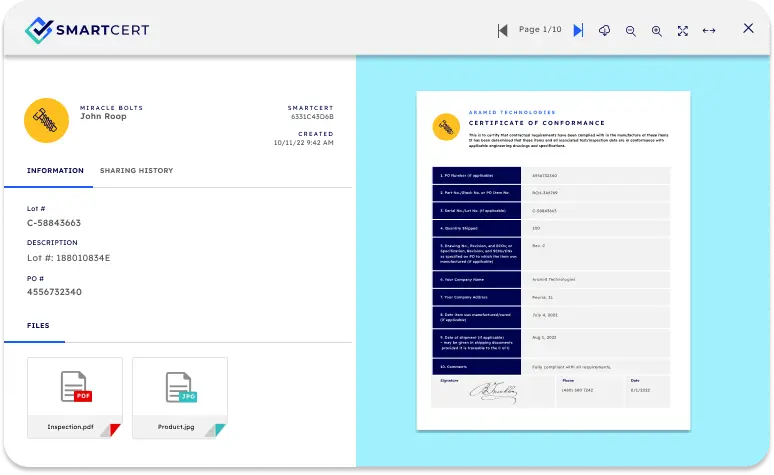Click SmartCert ID '6331C43D6B'
The image size is (774, 475).
coord(312,117)
